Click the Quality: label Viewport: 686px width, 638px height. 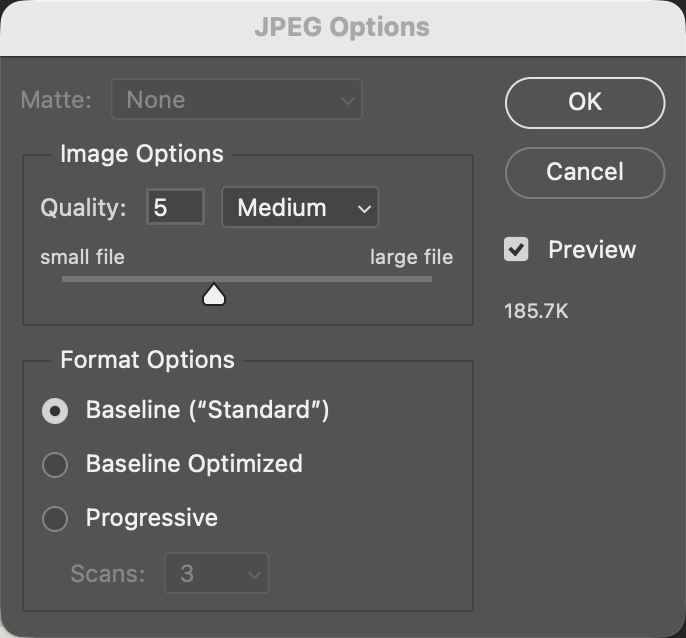(83, 207)
